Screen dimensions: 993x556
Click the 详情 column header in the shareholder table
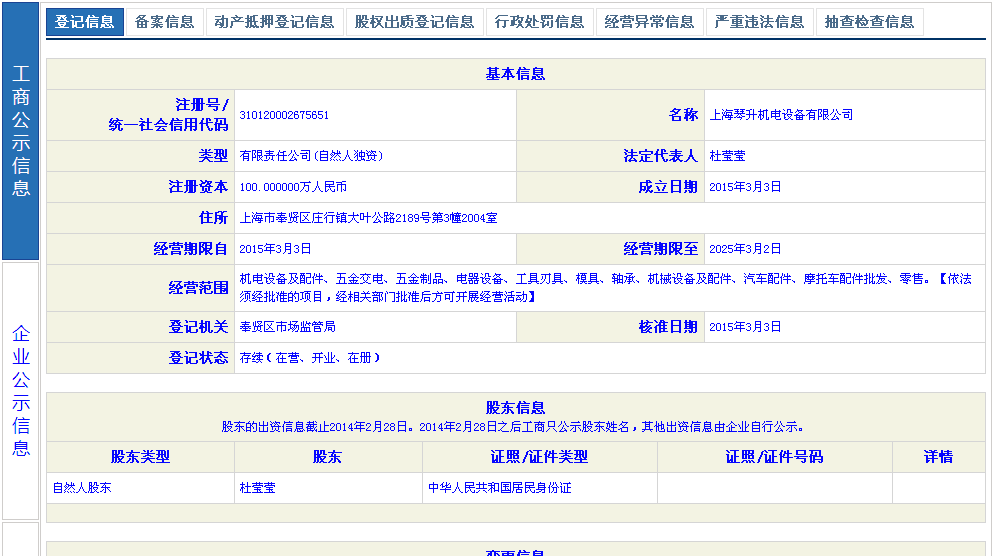click(x=938, y=457)
